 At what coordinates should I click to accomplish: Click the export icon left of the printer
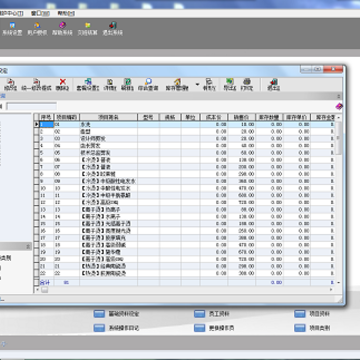click(x=230, y=82)
